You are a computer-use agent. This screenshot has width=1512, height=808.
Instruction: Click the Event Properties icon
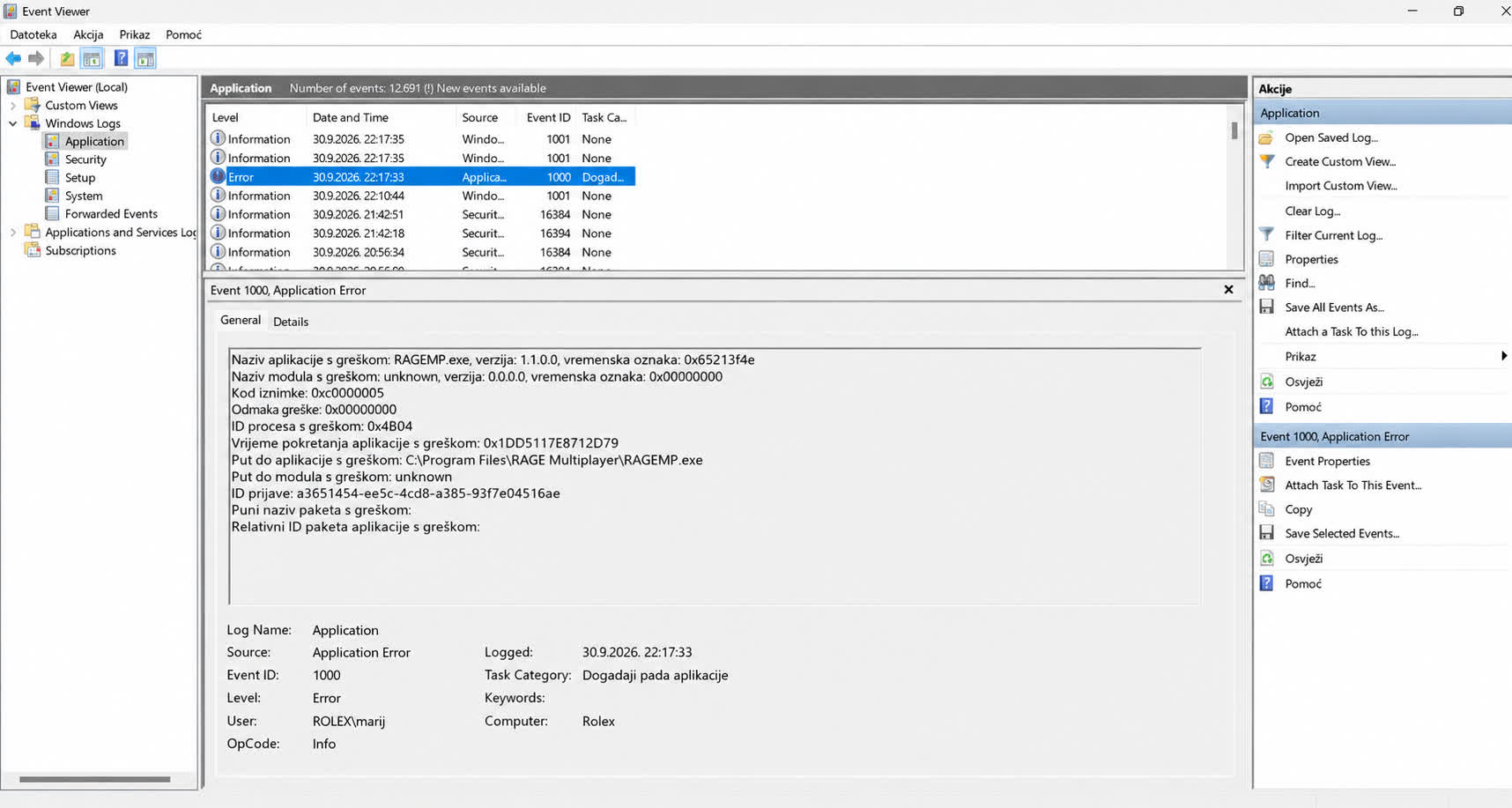click(1267, 461)
